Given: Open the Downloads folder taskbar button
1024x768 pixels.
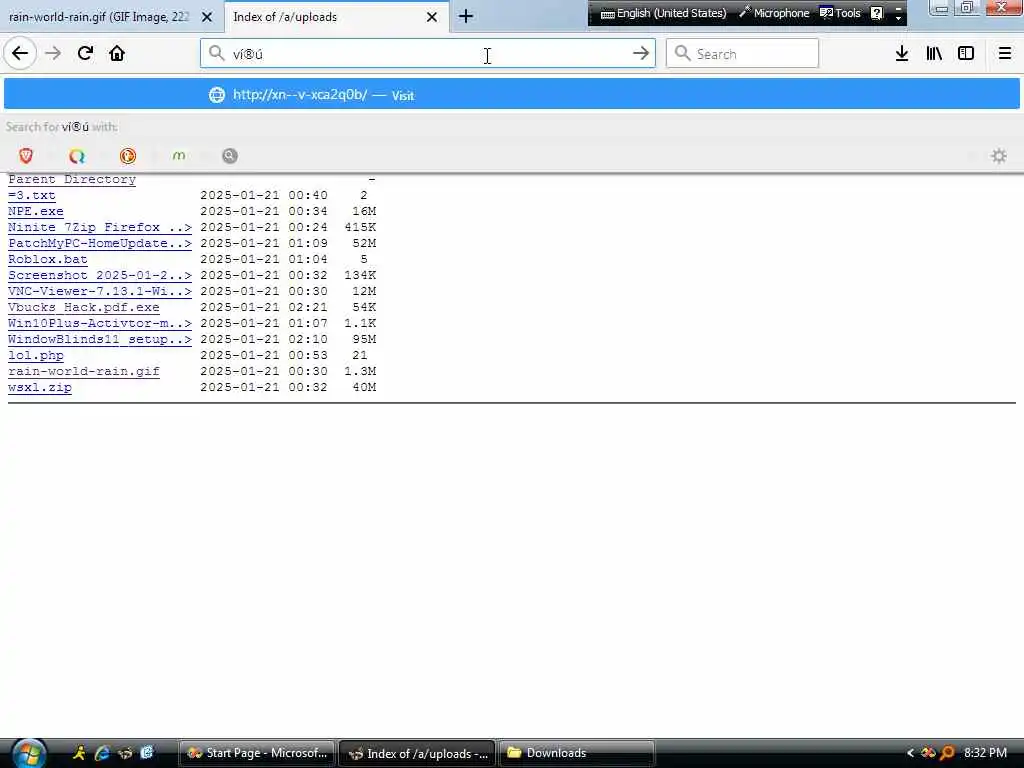Looking at the screenshot, I should (x=576, y=753).
